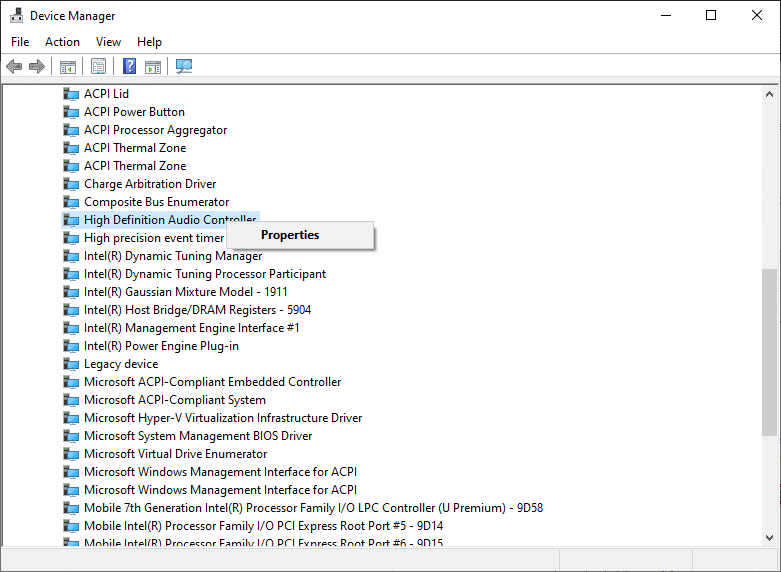
Task: Open the Help menu
Action: [149, 42]
